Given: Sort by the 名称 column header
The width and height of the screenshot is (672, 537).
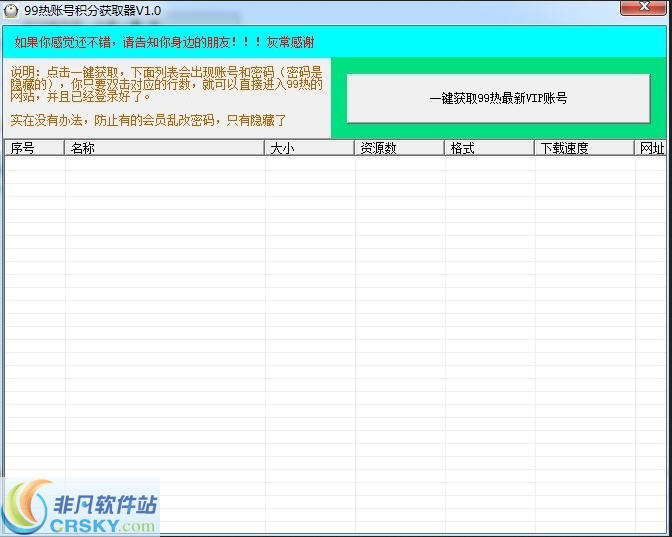Looking at the screenshot, I should coord(164,148).
